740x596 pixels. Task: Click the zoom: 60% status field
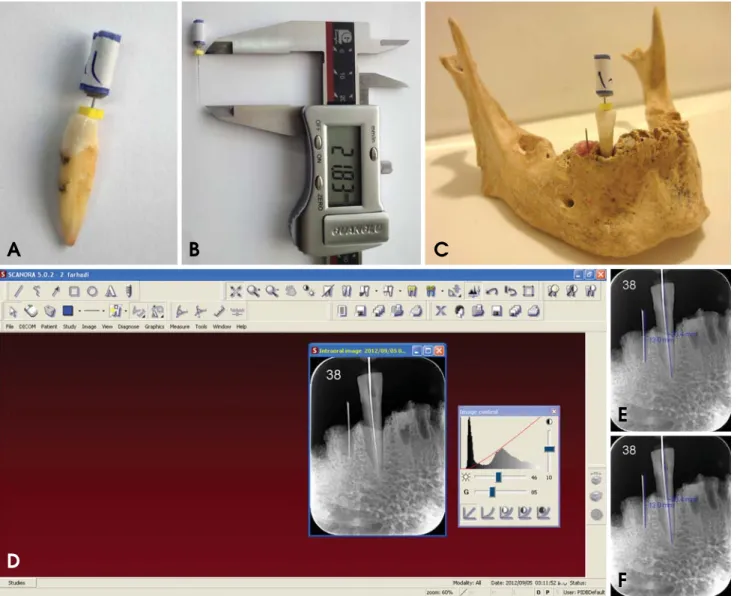[x=439, y=592]
